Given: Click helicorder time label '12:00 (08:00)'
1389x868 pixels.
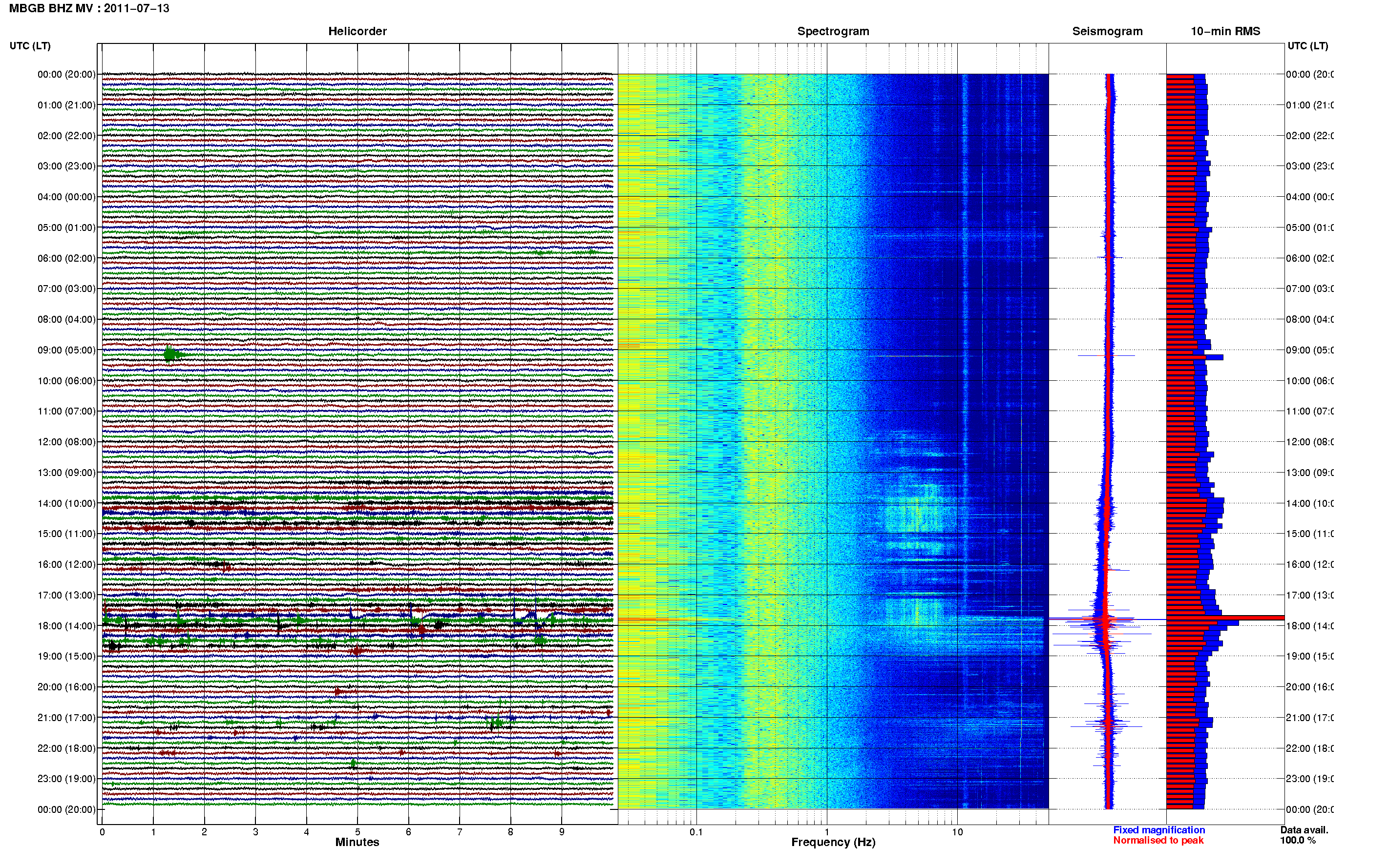Looking at the screenshot, I should pos(66,442).
